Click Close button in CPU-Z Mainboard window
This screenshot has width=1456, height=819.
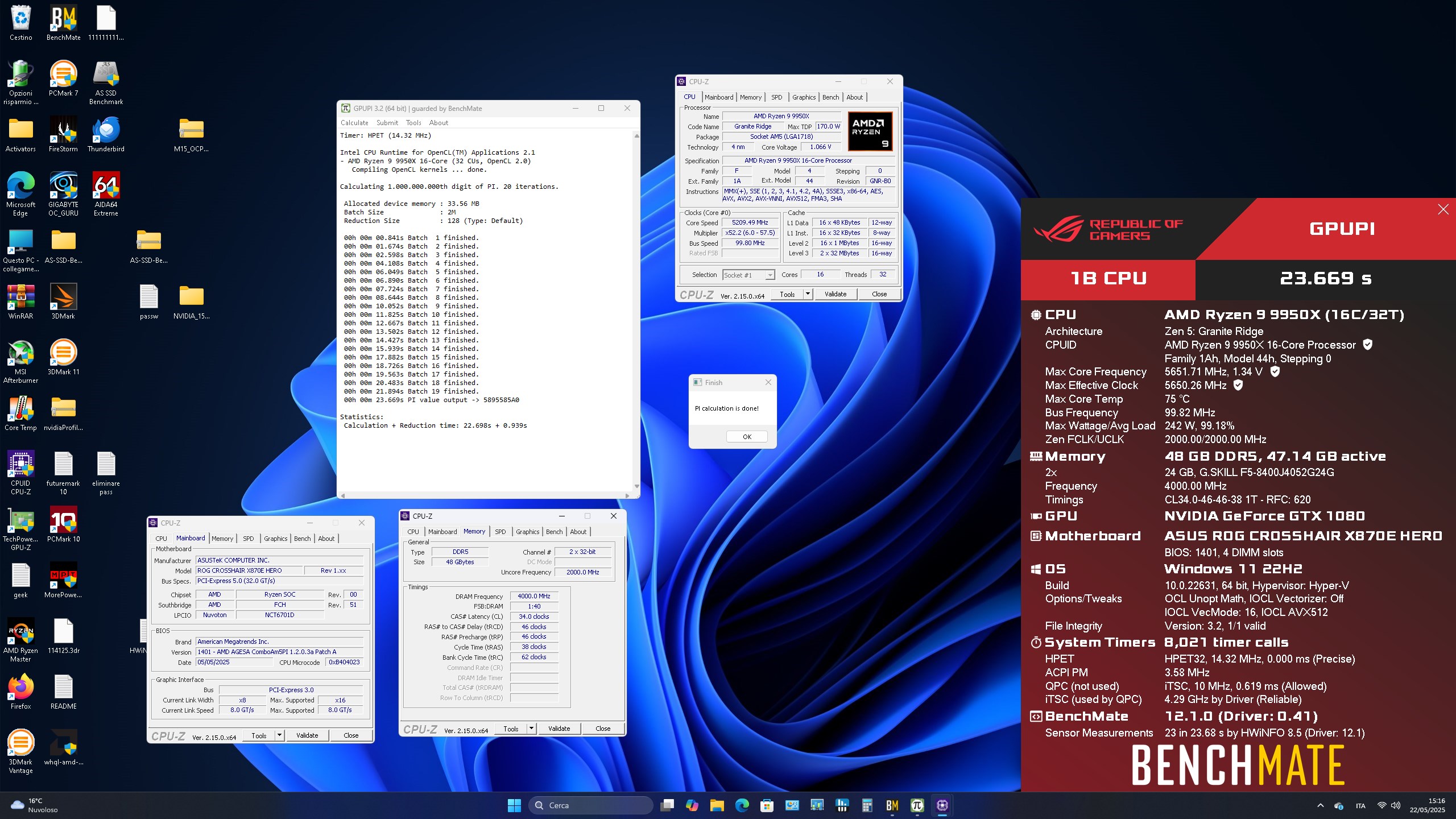point(351,735)
